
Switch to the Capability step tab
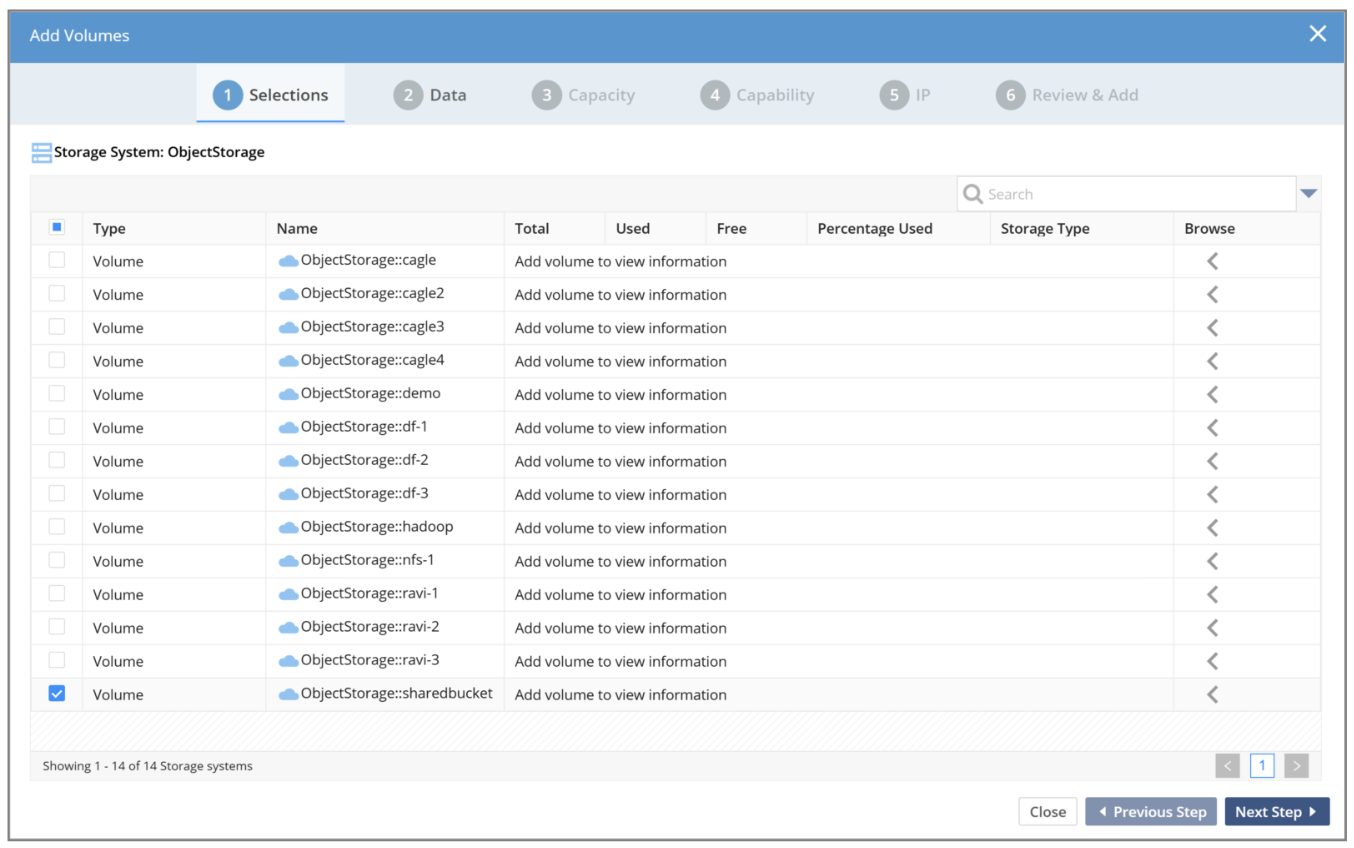pyautogui.click(x=757, y=95)
